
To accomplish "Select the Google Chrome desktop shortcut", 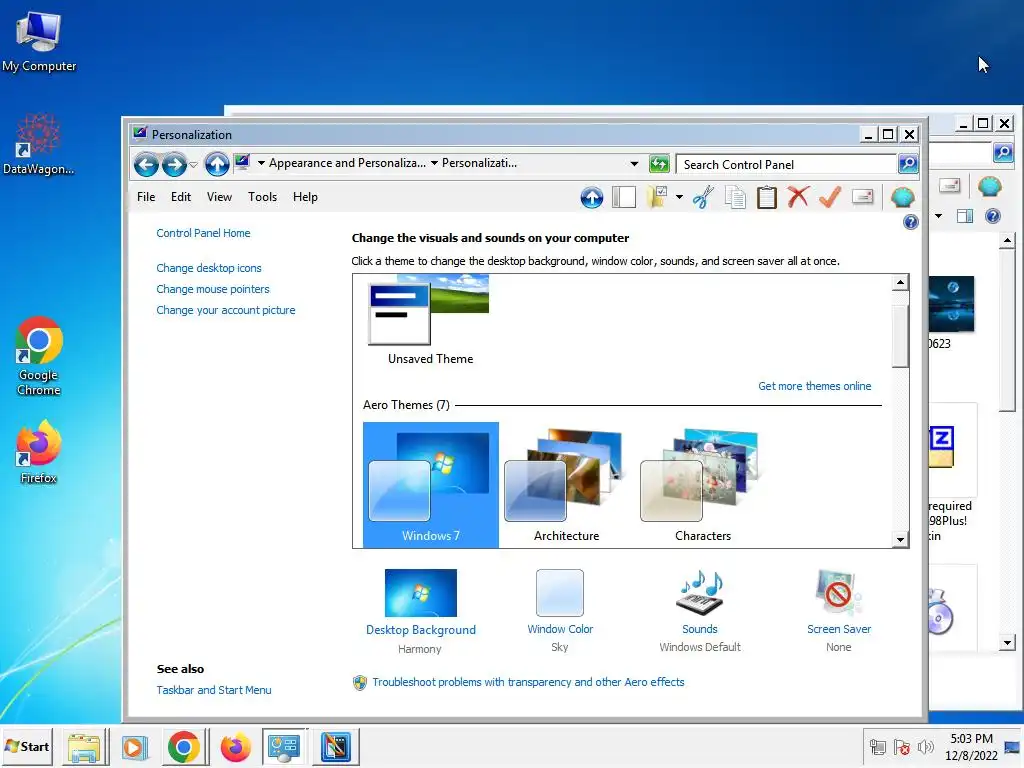I will click(x=39, y=357).
